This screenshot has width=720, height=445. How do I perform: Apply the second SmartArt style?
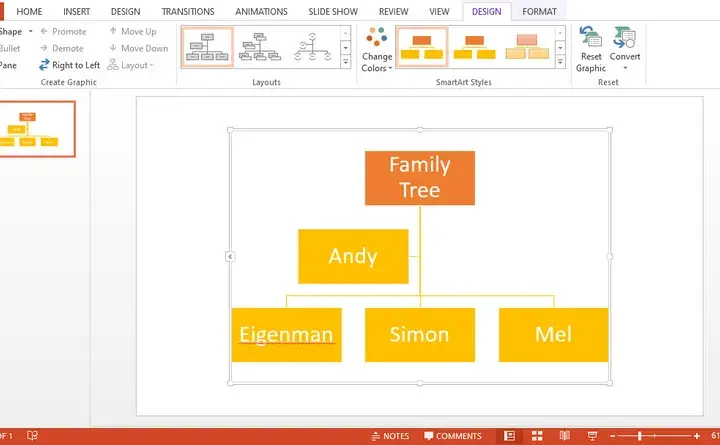(x=474, y=47)
